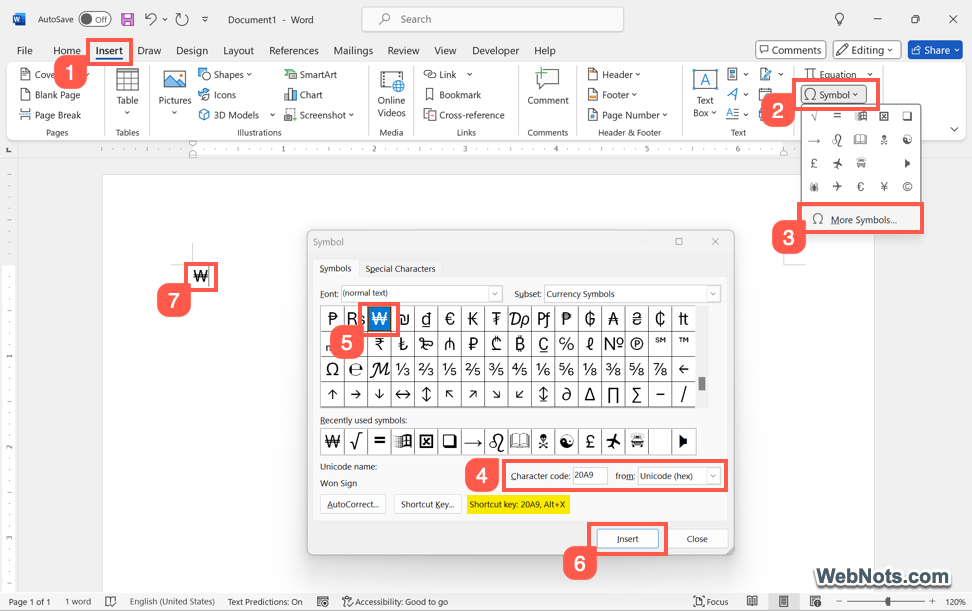The height and width of the screenshot is (611, 972).
Task: Insert a Page Break
Action: tap(50, 115)
